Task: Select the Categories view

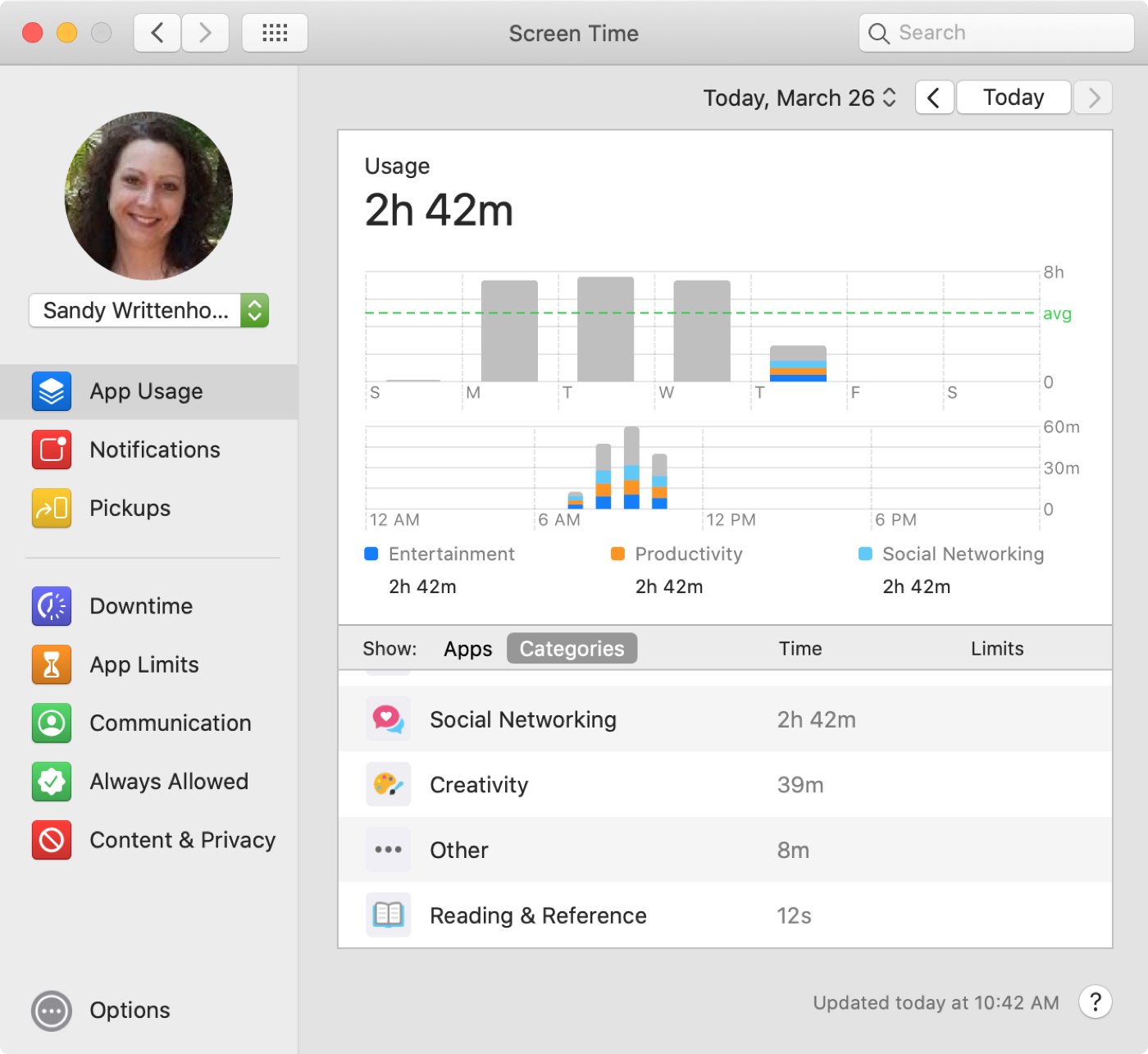Action: coord(572,648)
